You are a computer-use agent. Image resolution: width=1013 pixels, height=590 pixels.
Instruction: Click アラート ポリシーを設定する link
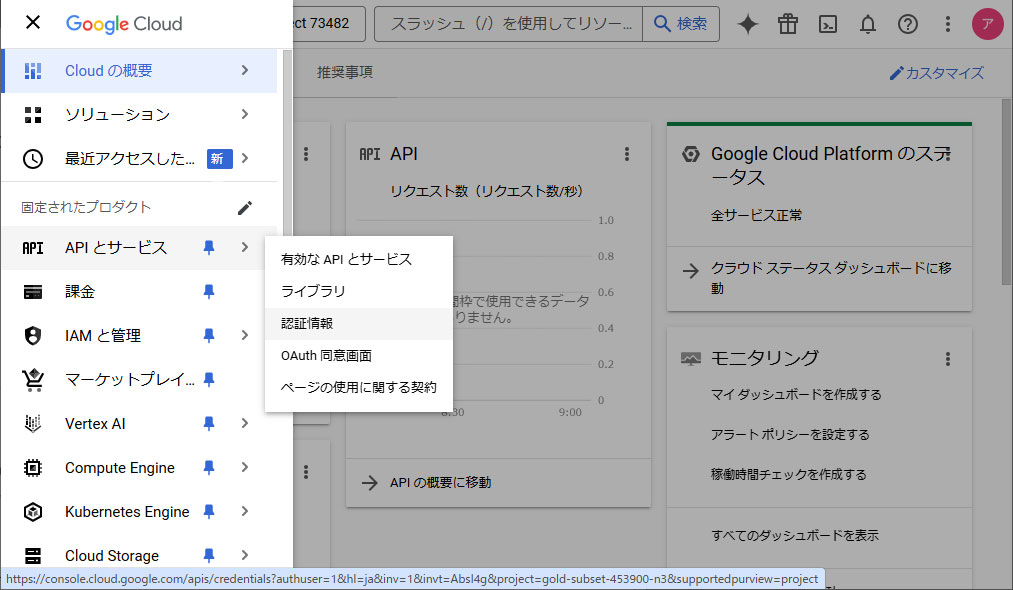[x=790, y=435]
